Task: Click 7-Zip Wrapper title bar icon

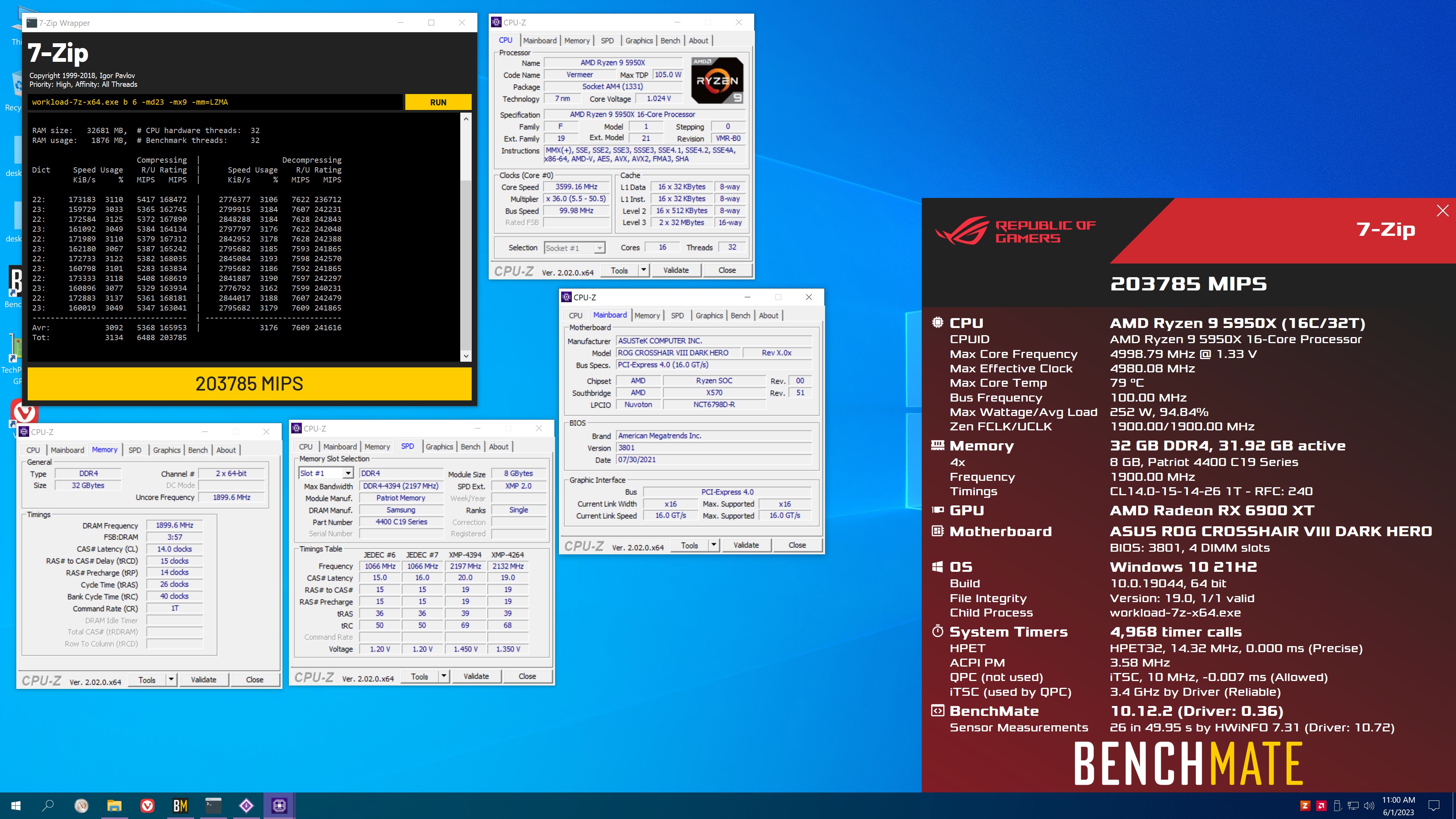Action: 32,23
